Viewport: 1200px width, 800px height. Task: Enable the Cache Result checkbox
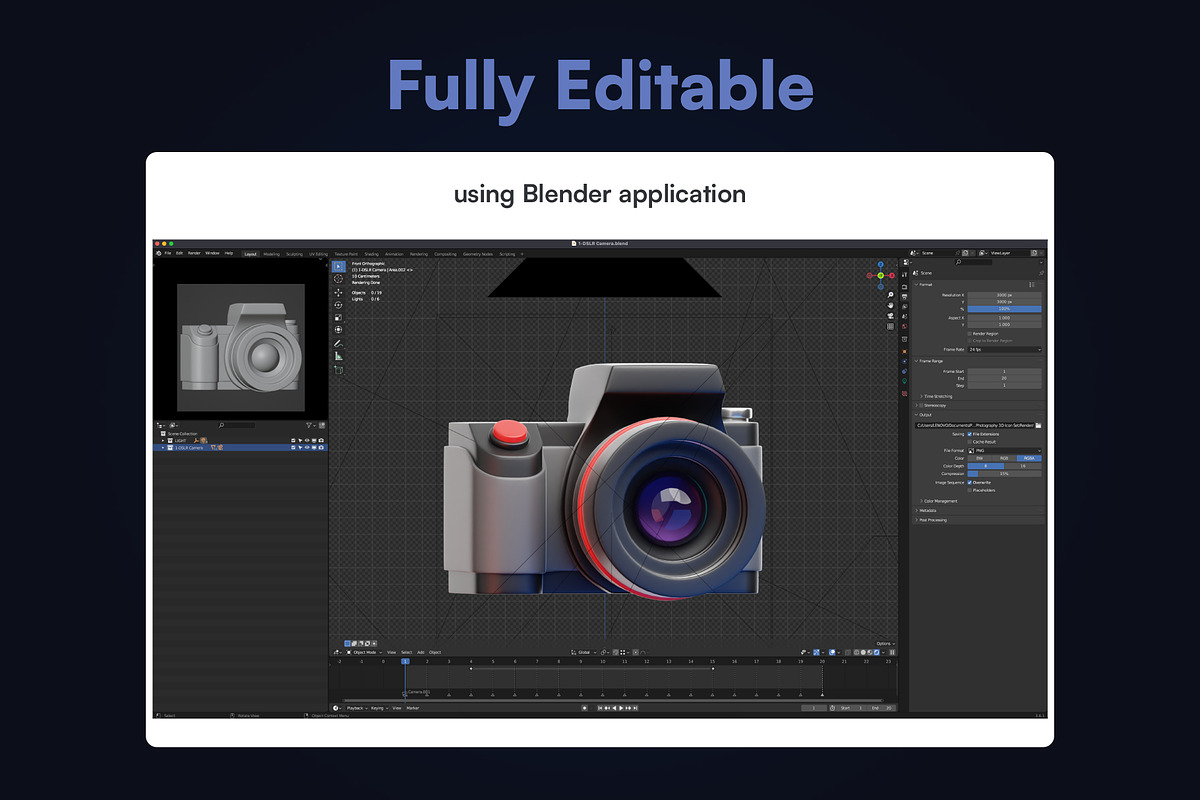coord(970,442)
